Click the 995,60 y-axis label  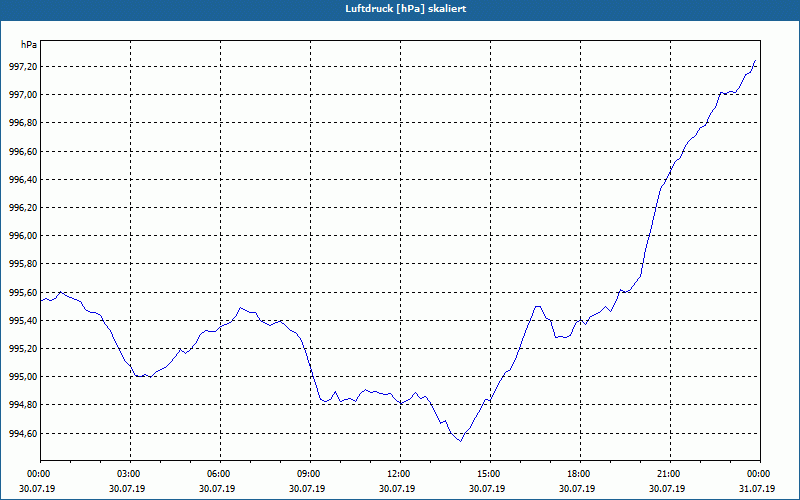tap(22, 292)
